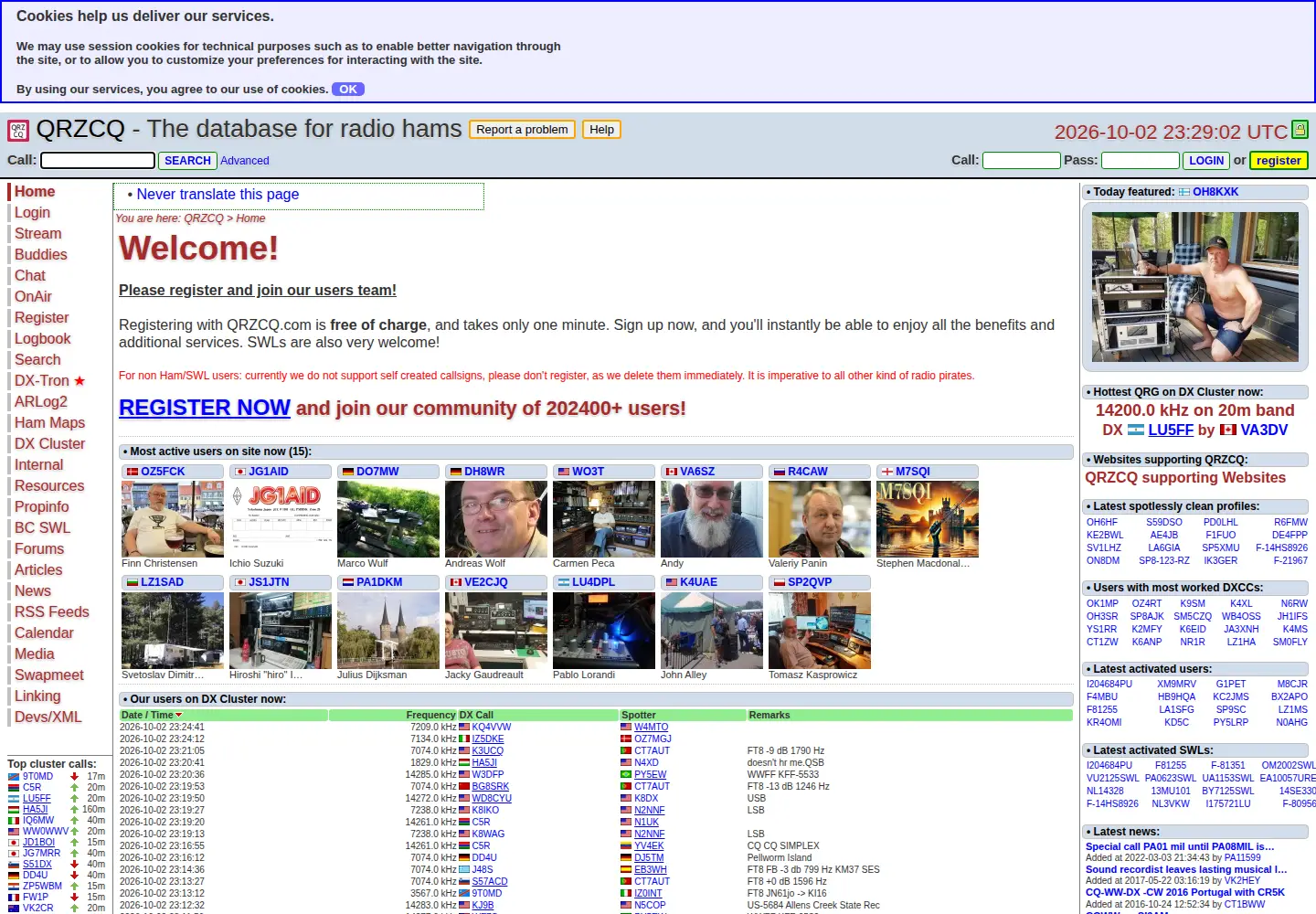Open the Stream page in sidebar
This screenshot has height=914, width=1316.
point(38,234)
